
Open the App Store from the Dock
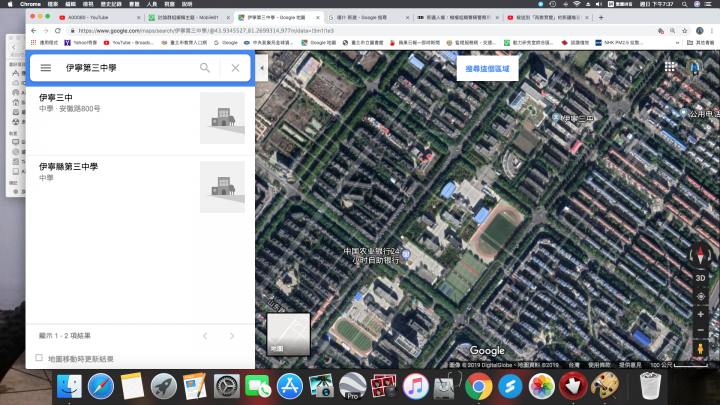(x=290, y=386)
